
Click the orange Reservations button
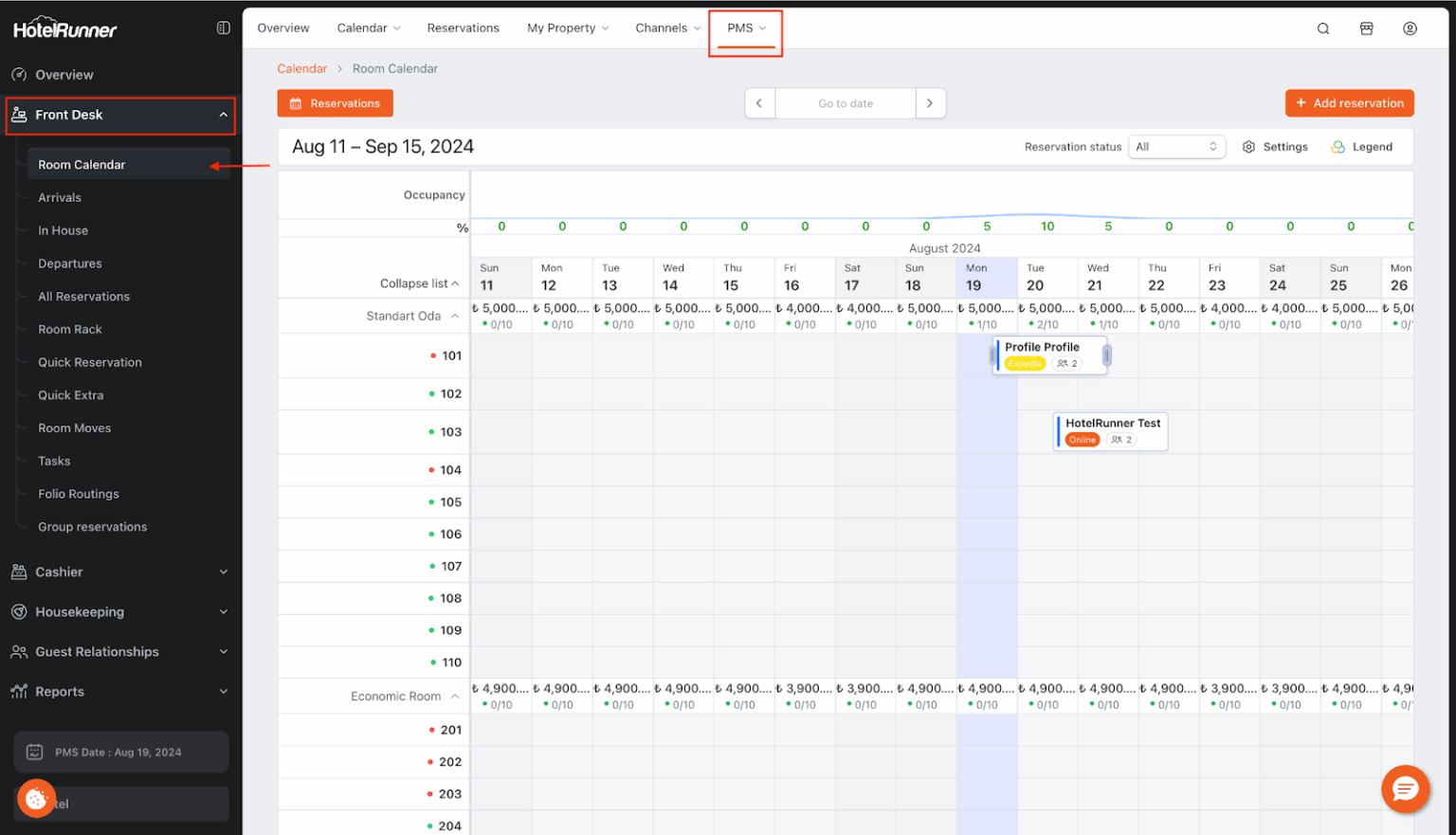tap(335, 103)
